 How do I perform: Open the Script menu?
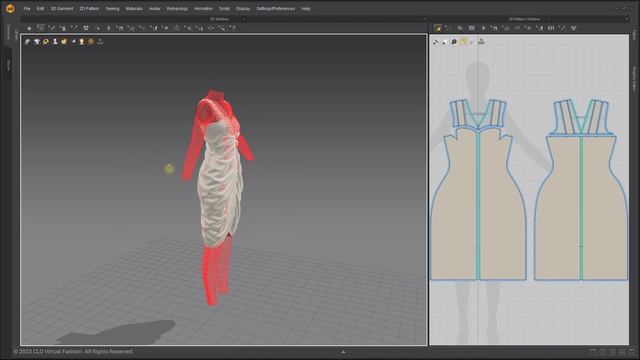pos(224,9)
